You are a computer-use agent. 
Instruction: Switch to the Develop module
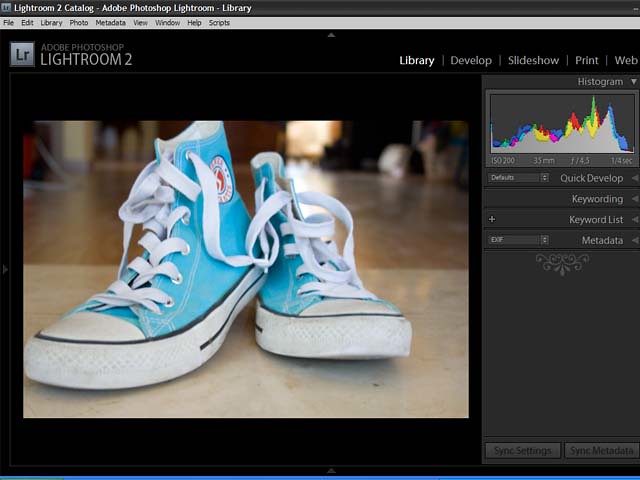click(x=471, y=60)
